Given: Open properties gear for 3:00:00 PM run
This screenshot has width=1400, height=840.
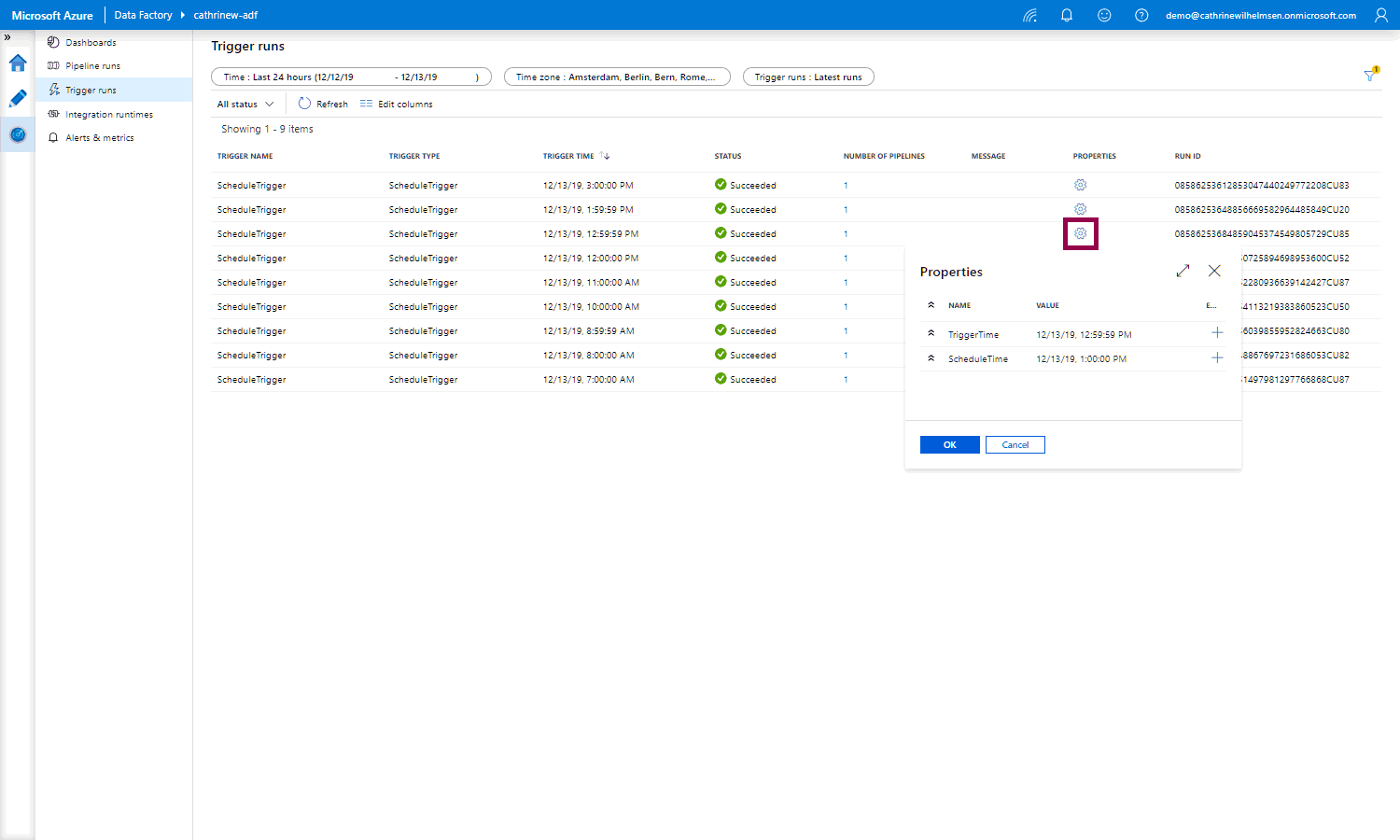Looking at the screenshot, I should pyautogui.click(x=1080, y=185).
